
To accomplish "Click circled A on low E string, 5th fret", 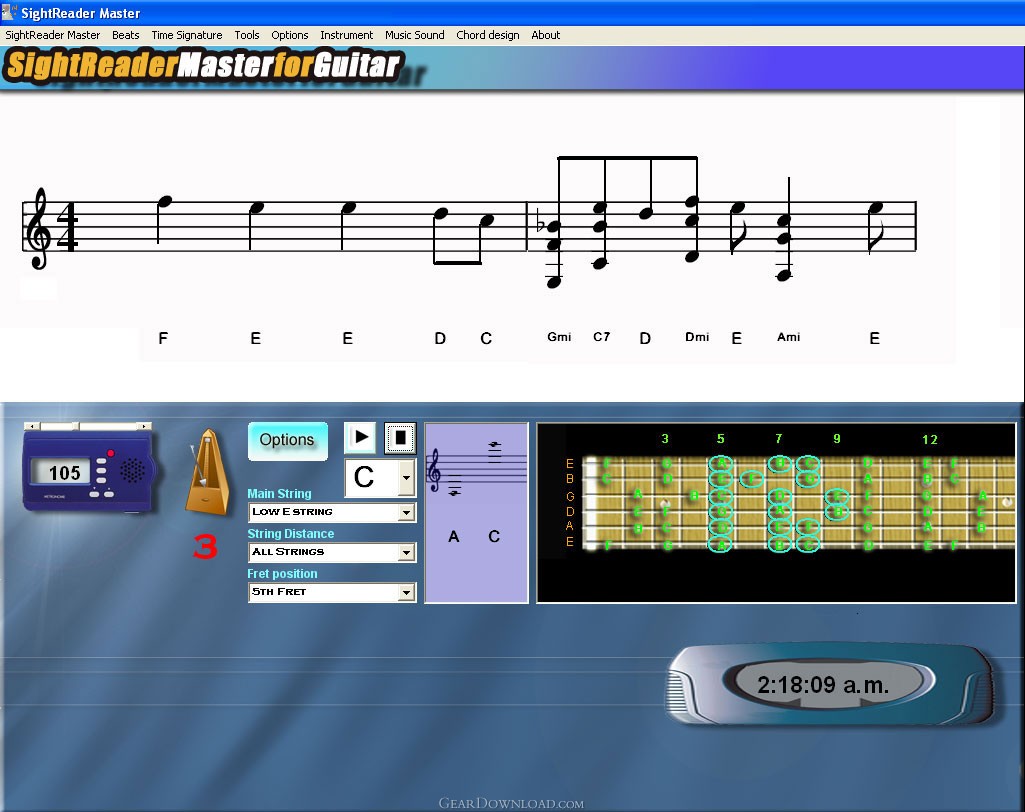I will coord(721,544).
